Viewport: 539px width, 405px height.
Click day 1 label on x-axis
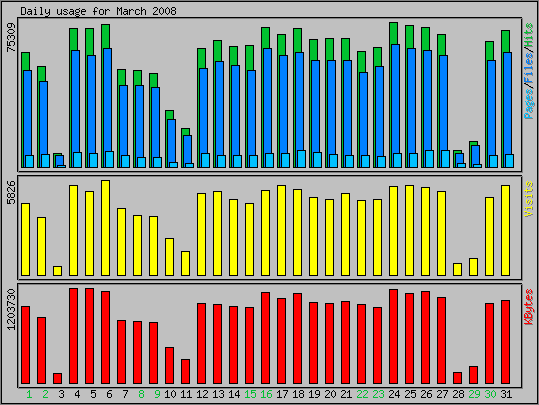[x=29, y=394]
